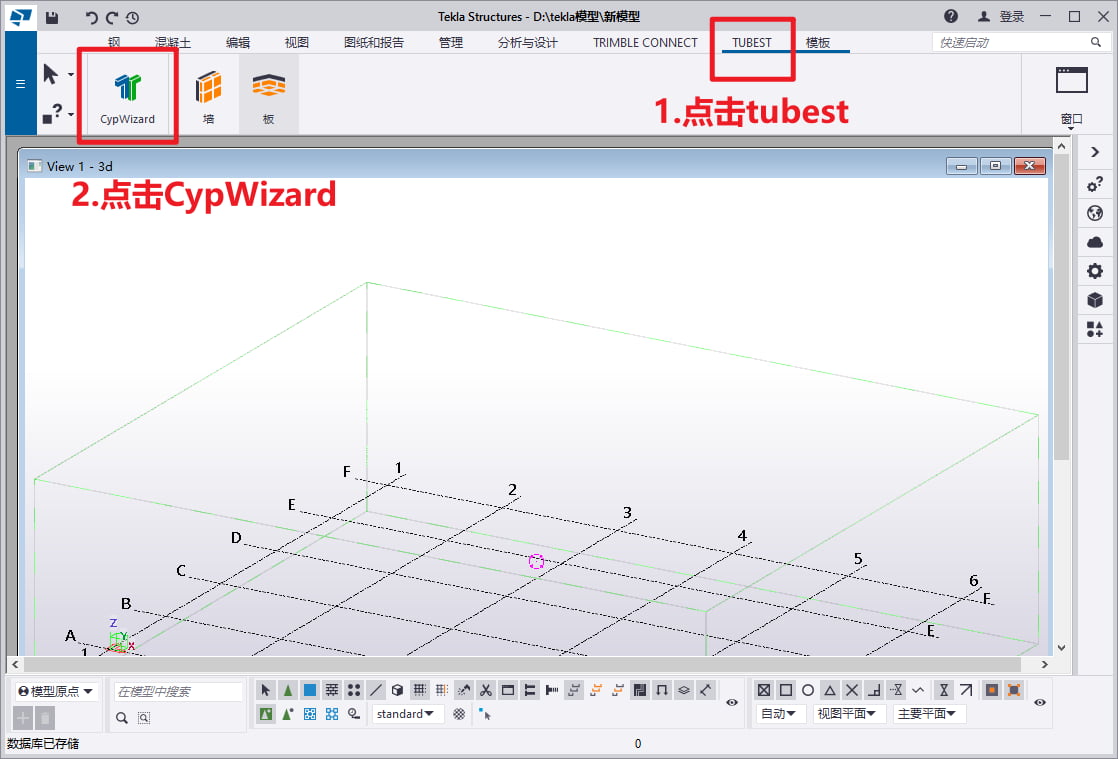Redo the last undone action
This screenshot has width=1118, height=759.
coord(111,17)
